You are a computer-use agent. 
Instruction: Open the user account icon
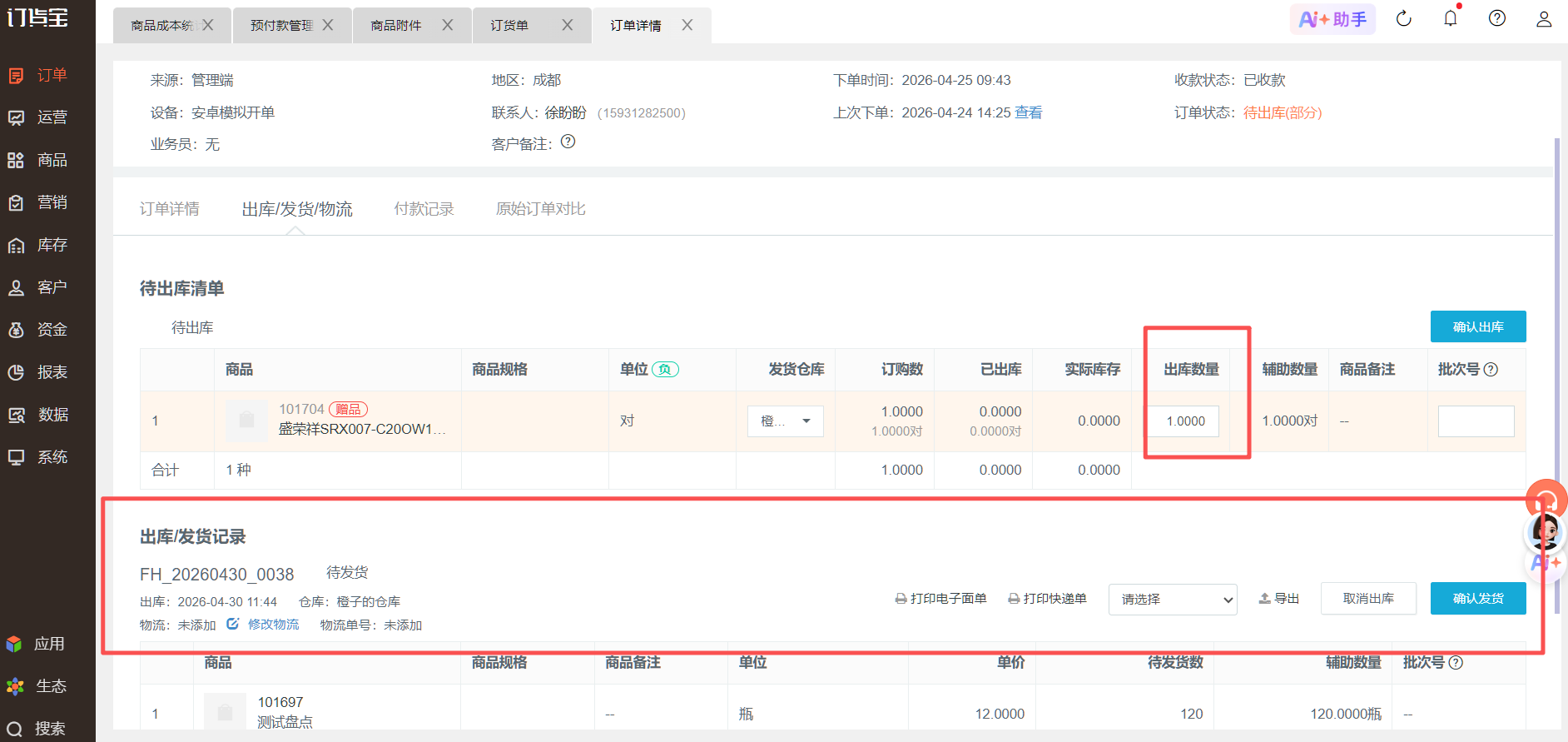(1544, 18)
